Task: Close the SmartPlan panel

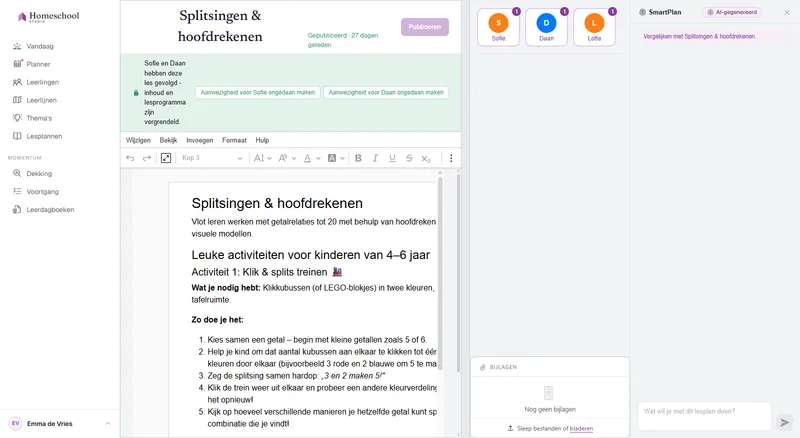Action: [x=787, y=12]
